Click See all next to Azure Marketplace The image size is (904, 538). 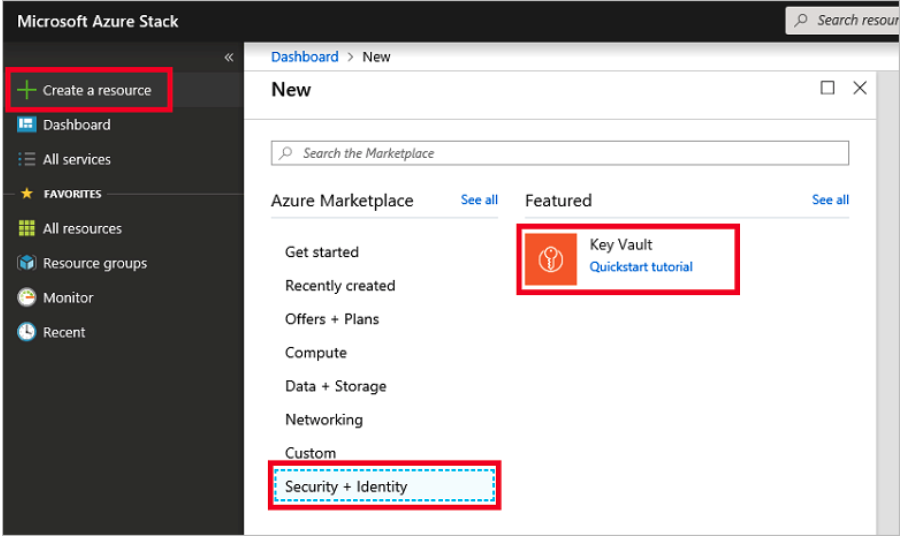pyautogui.click(x=479, y=200)
